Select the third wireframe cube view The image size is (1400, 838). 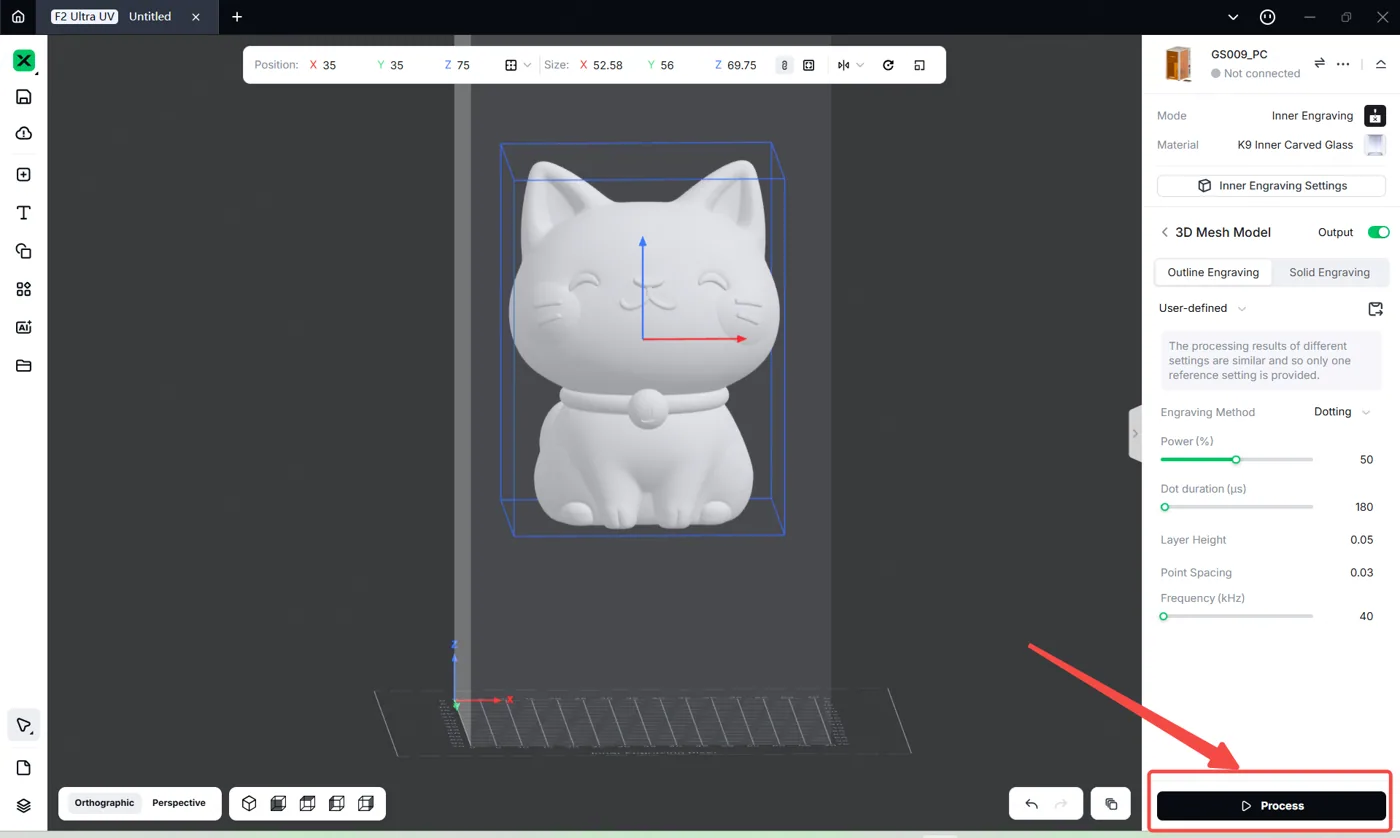pyautogui.click(x=308, y=803)
